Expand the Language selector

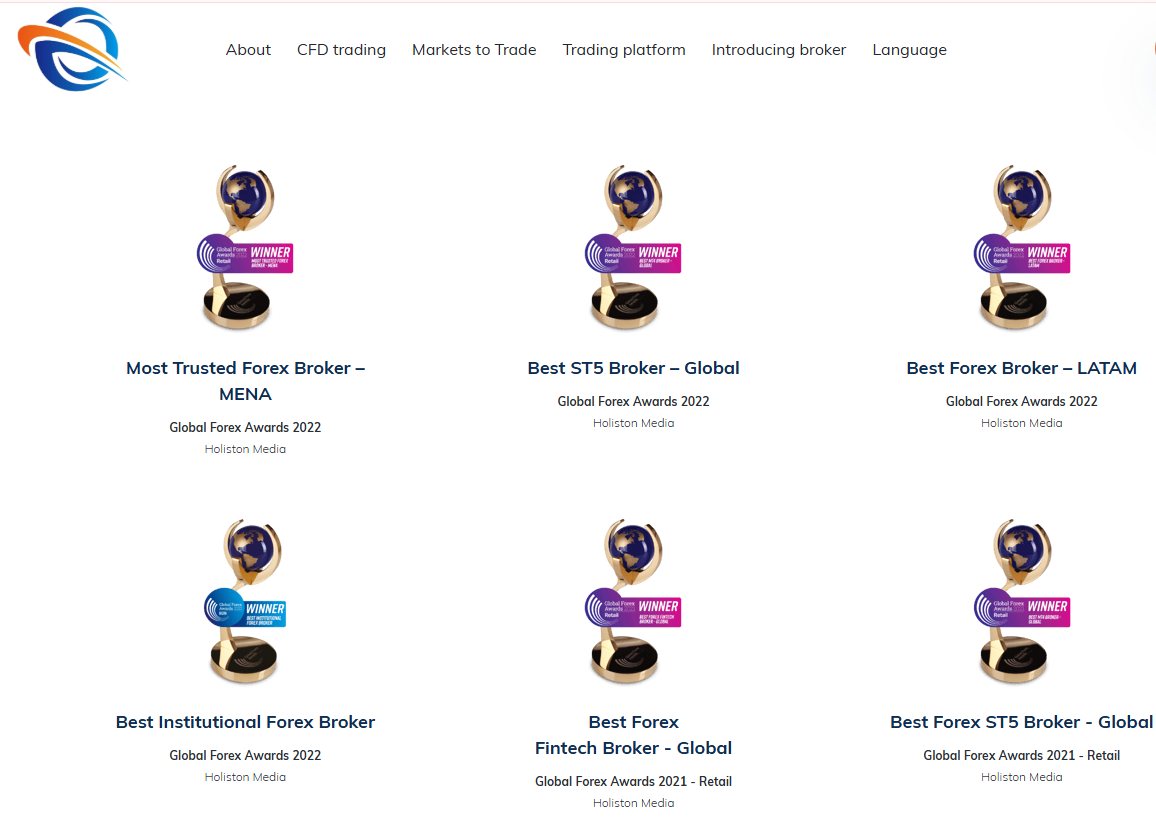(909, 50)
